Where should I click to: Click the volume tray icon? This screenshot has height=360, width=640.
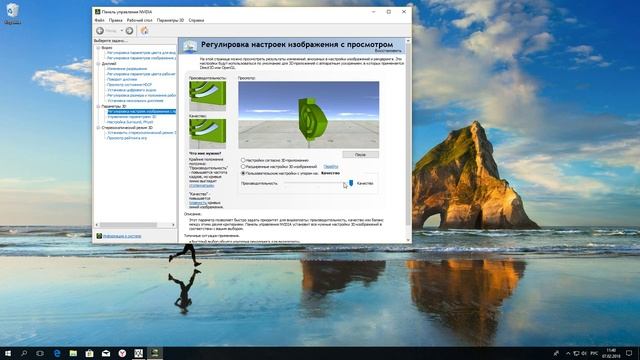584,353
